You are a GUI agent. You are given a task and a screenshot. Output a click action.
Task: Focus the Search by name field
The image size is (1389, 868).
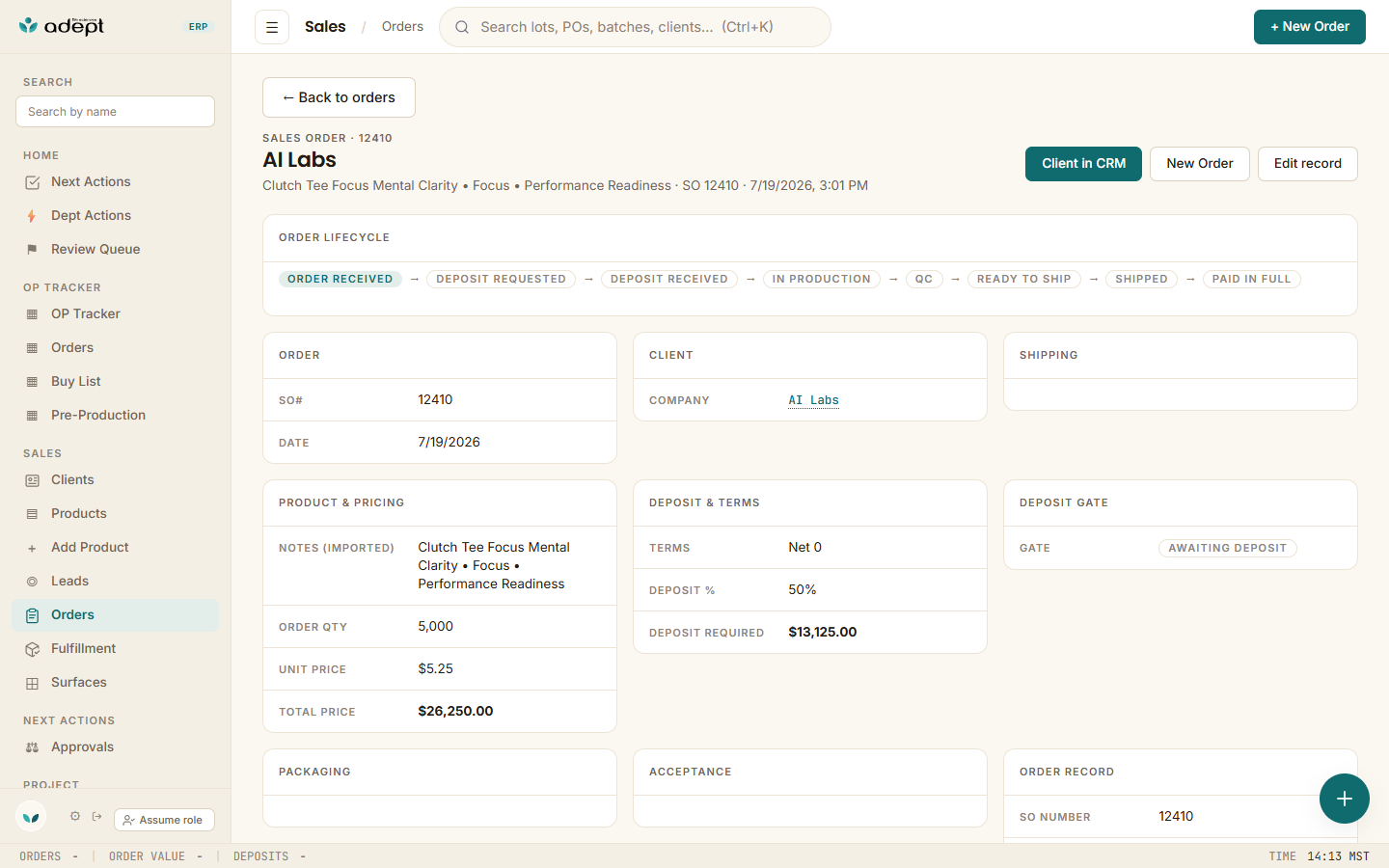click(115, 111)
